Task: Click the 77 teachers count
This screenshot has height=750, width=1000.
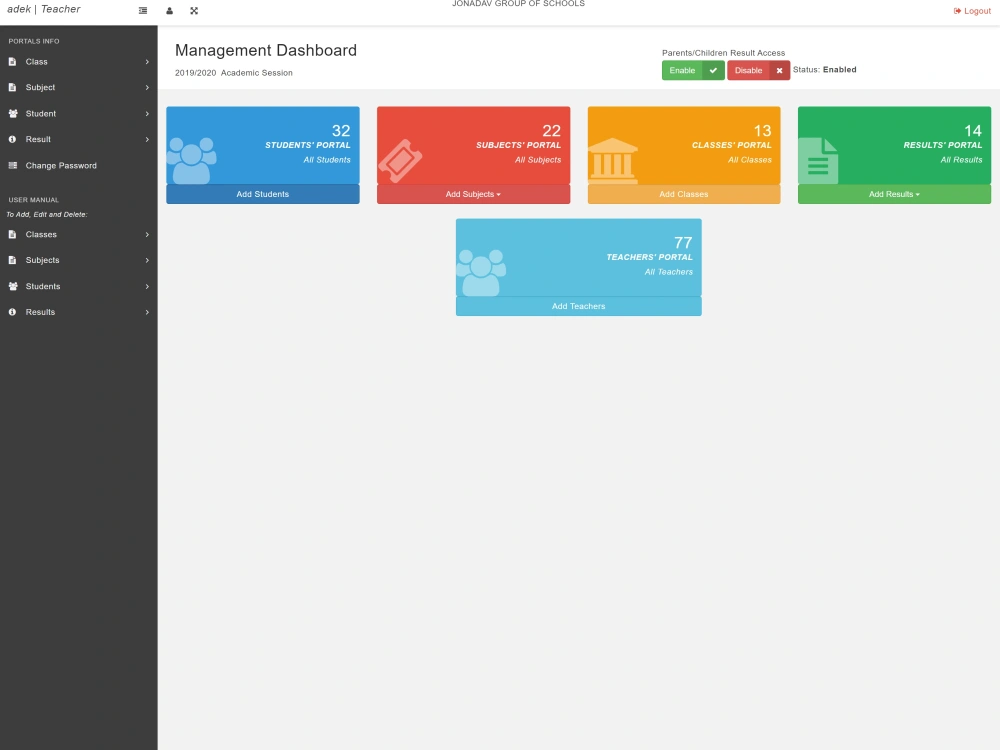Action: pyautogui.click(x=683, y=243)
